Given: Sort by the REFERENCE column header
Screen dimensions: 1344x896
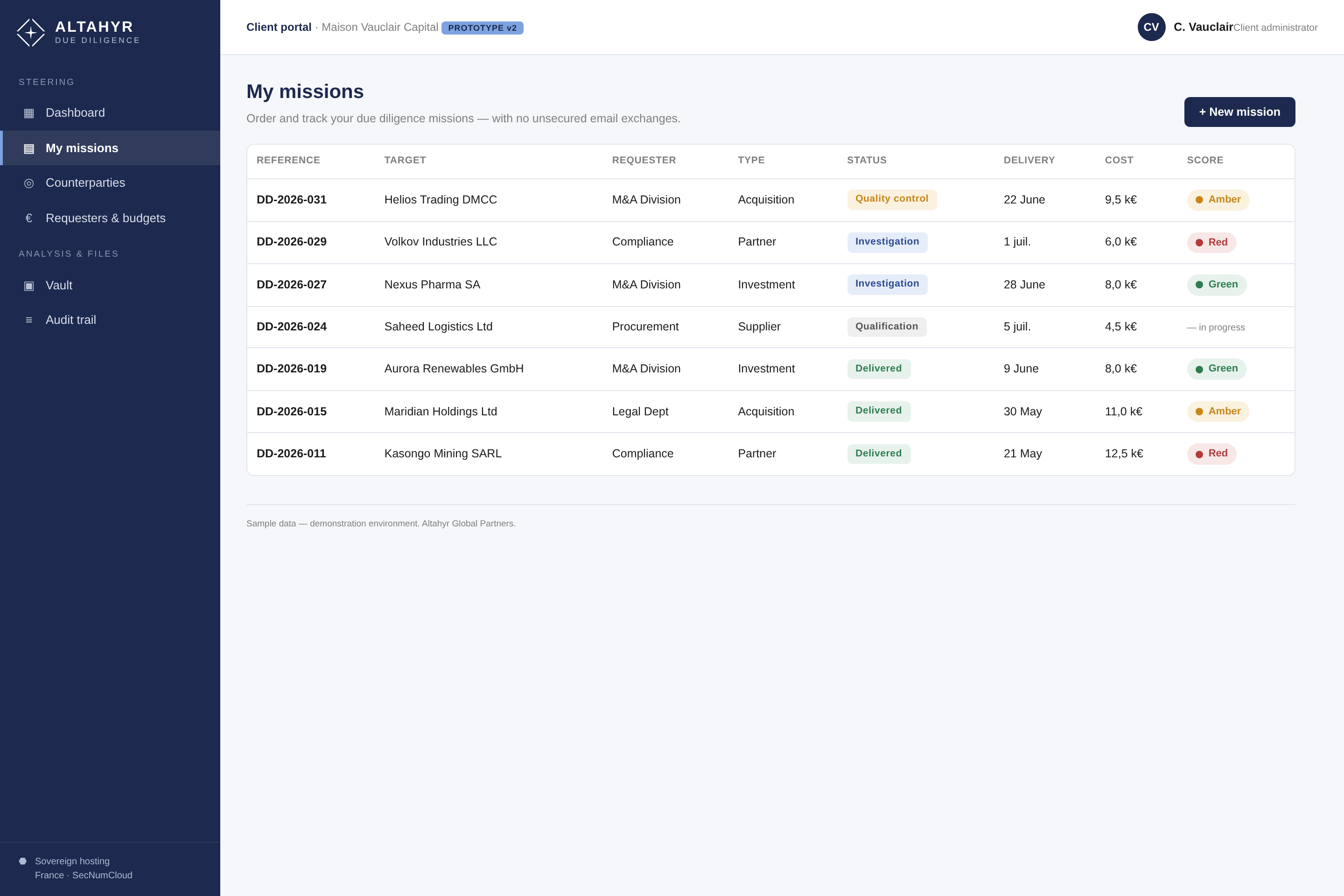Looking at the screenshot, I should (288, 160).
